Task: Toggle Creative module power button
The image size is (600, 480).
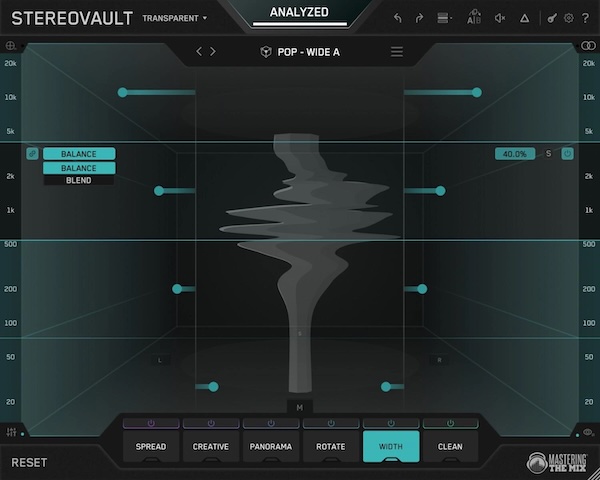Action: tap(211, 423)
